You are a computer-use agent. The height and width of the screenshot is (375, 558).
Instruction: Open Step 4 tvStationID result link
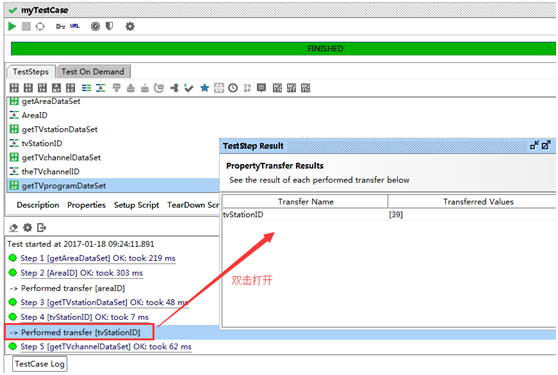coord(84,317)
